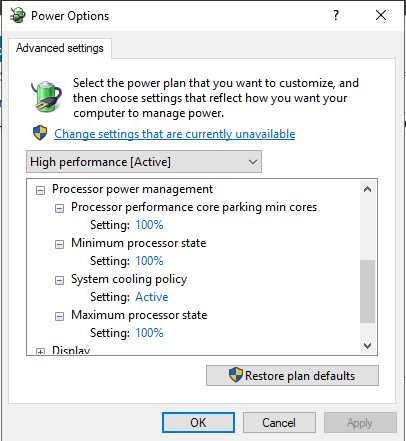Confirm with the OK button
Viewport: 406px width, 441px height.
coord(198,423)
